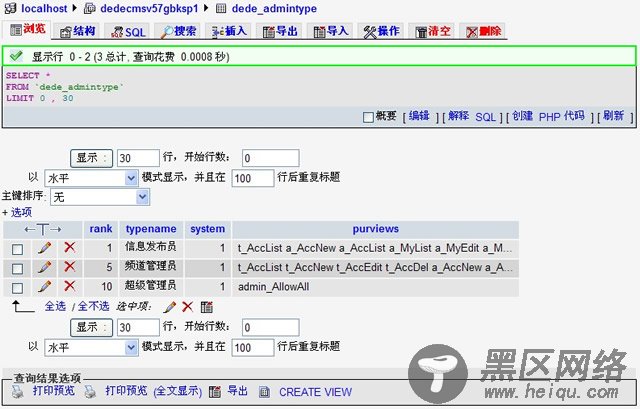Click edit pencil for 信息发布员 row
The height and width of the screenshot is (409, 640).
click(x=44, y=247)
